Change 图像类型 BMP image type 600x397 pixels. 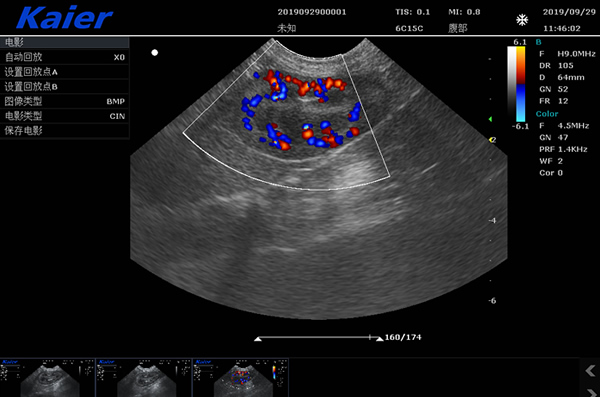(x=64, y=101)
